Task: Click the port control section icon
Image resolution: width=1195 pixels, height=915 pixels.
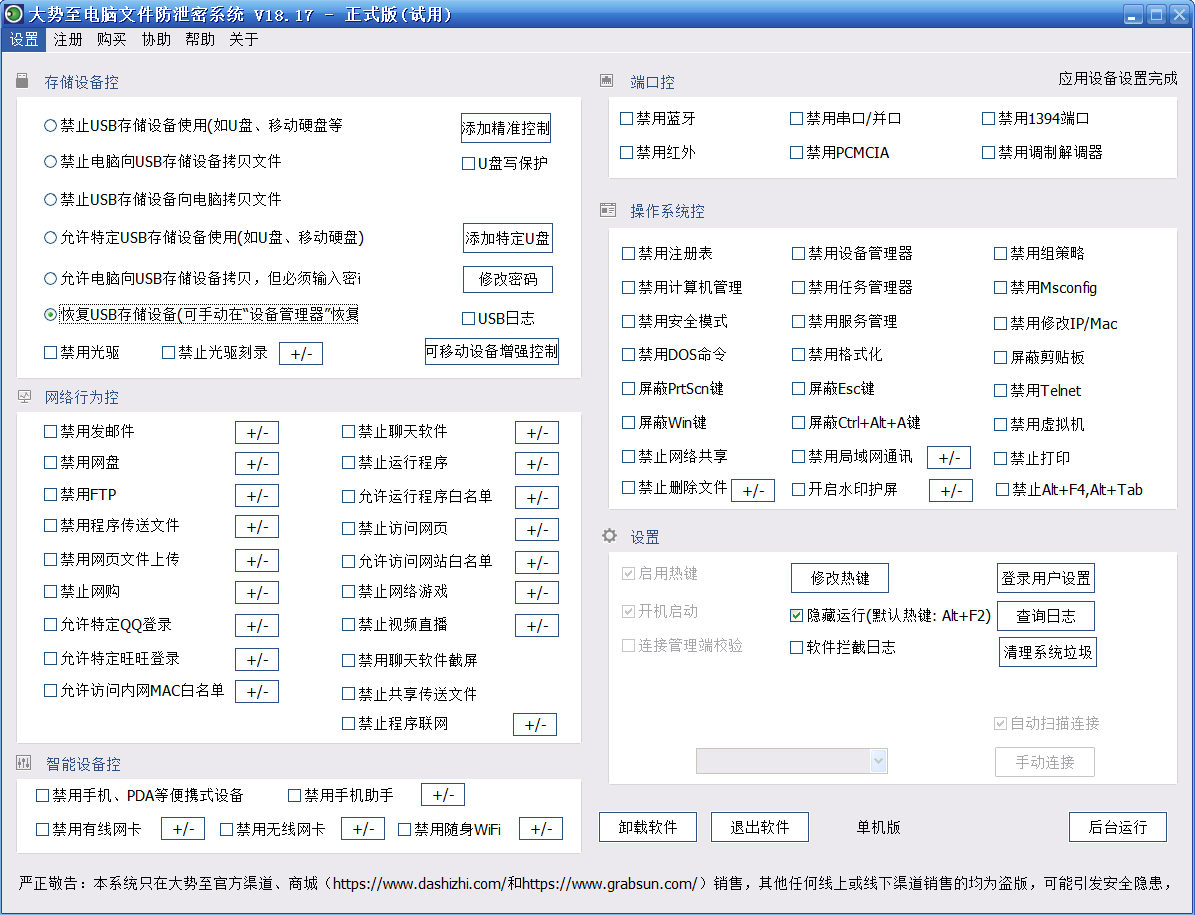Action: tap(606, 81)
